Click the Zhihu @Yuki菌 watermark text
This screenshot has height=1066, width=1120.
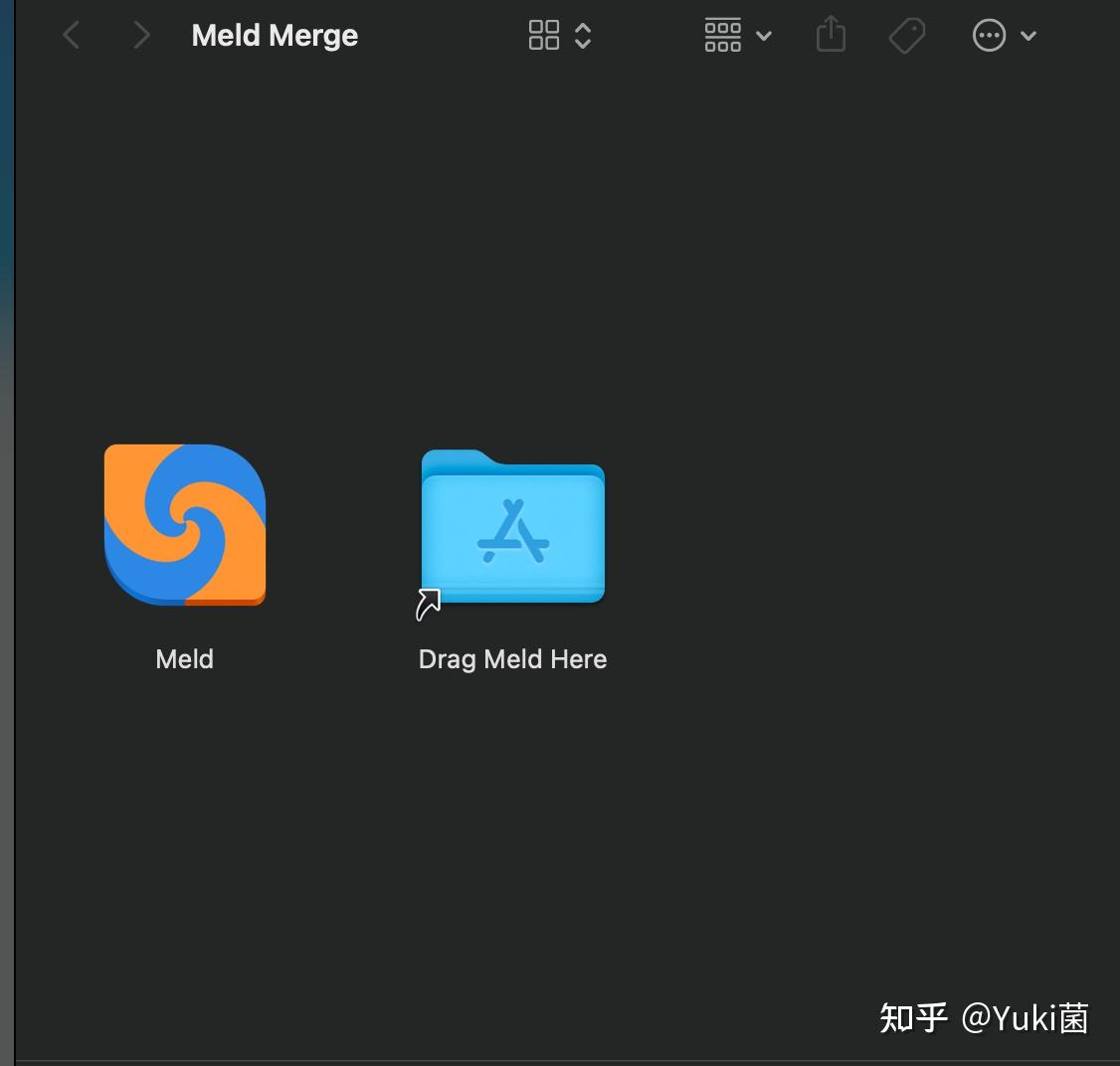click(x=984, y=1018)
